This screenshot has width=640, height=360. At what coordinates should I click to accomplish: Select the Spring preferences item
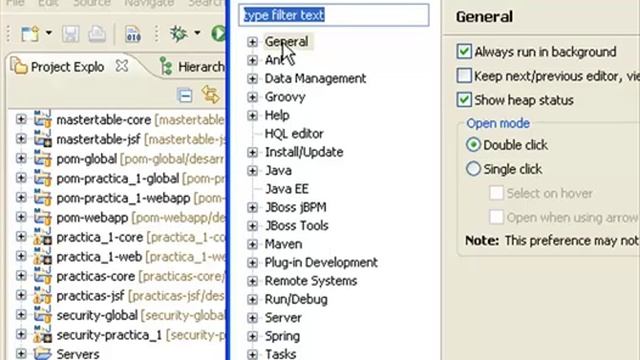point(282,336)
